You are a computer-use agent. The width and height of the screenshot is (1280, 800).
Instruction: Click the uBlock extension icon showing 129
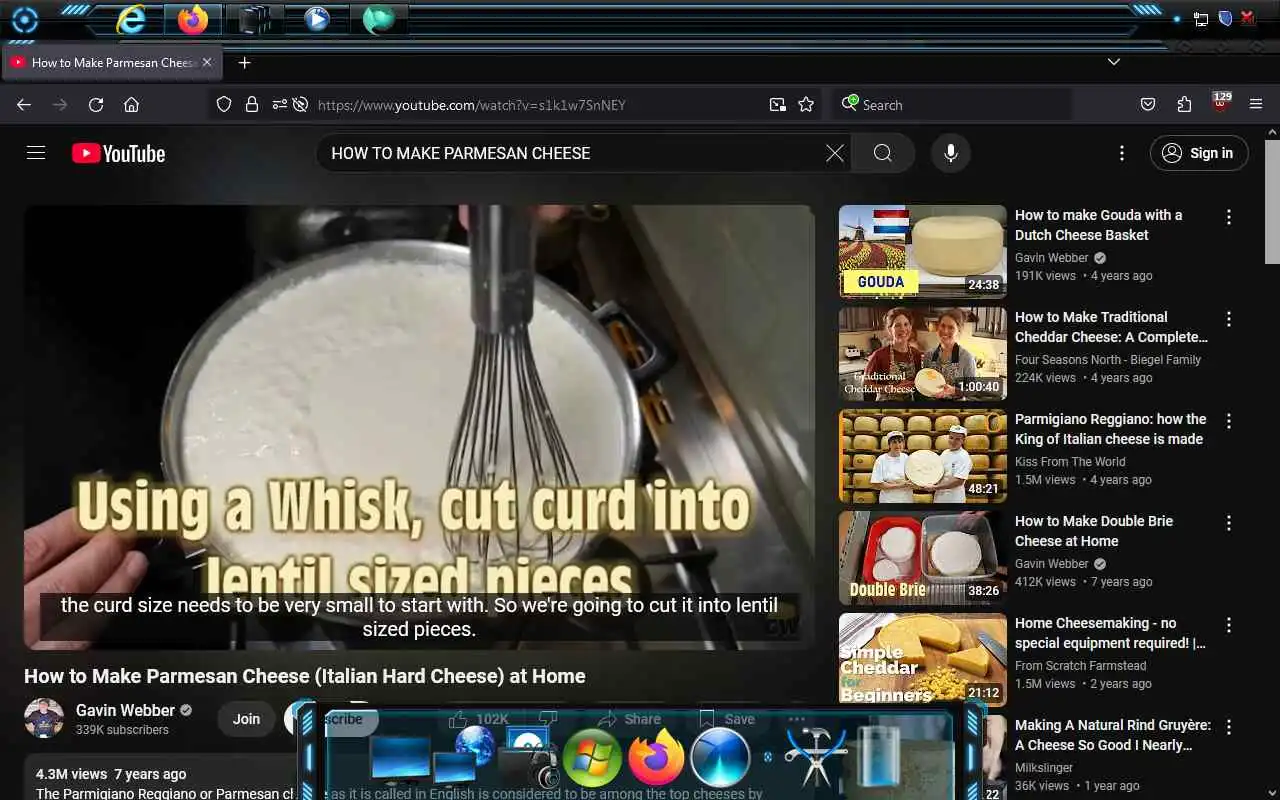[x=1221, y=103]
